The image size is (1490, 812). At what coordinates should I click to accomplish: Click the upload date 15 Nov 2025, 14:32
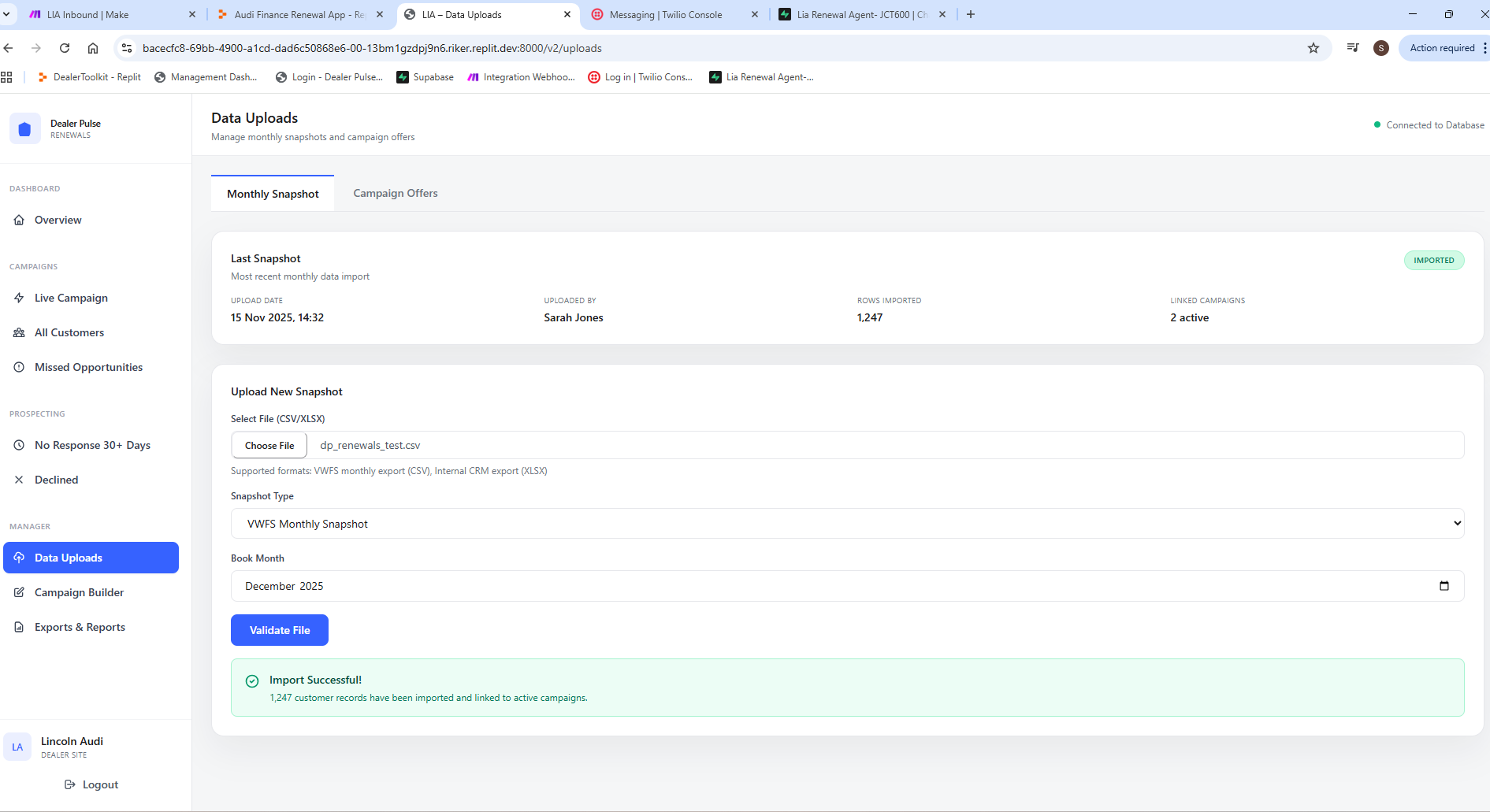pyautogui.click(x=277, y=317)
